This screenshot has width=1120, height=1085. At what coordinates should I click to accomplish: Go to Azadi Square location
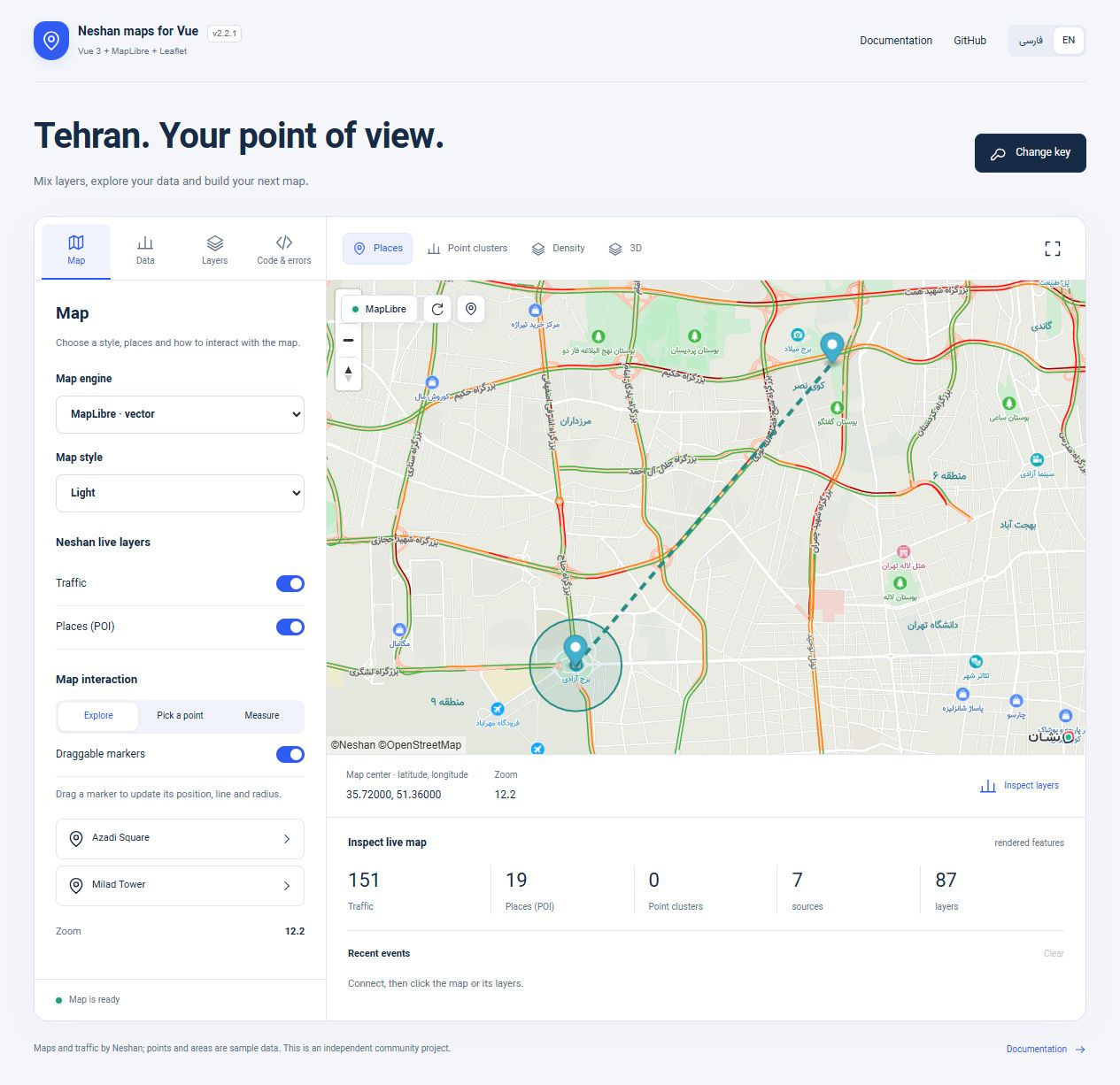click(x=180, y=838)
